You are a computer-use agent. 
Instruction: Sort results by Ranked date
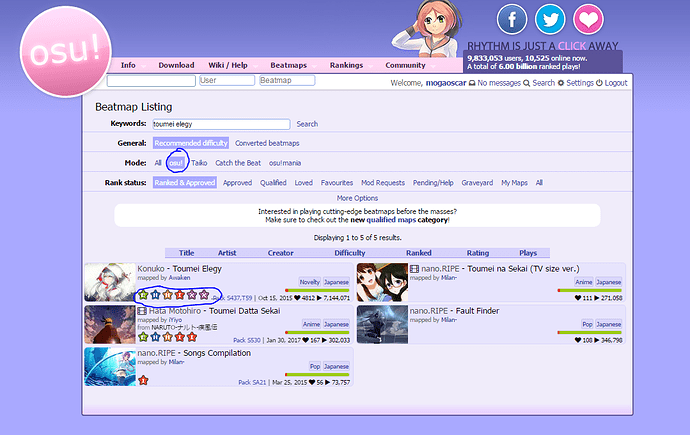[x=418, y=253]
